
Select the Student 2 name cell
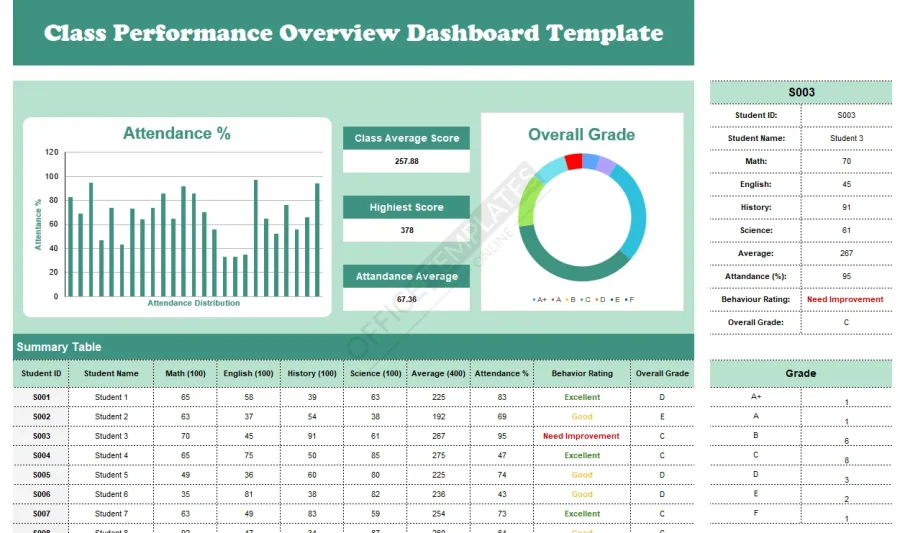(111, 417)
